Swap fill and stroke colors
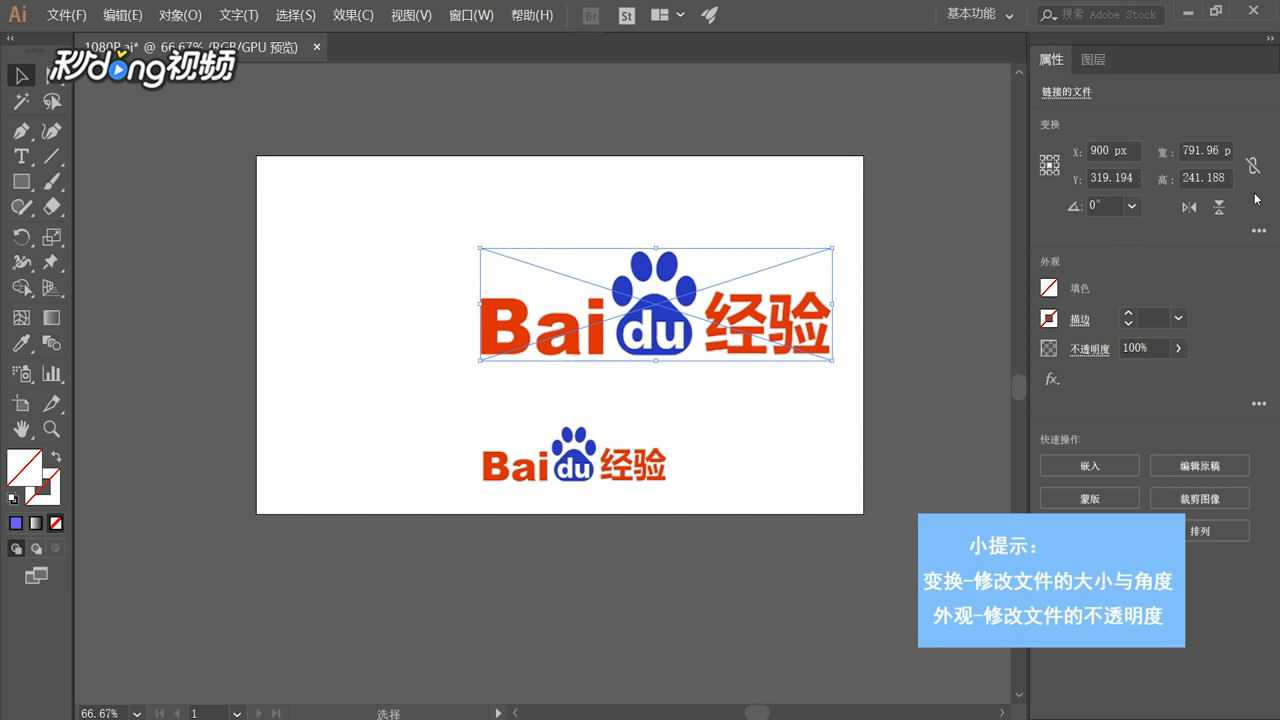1280x720 pixels. 56,456
